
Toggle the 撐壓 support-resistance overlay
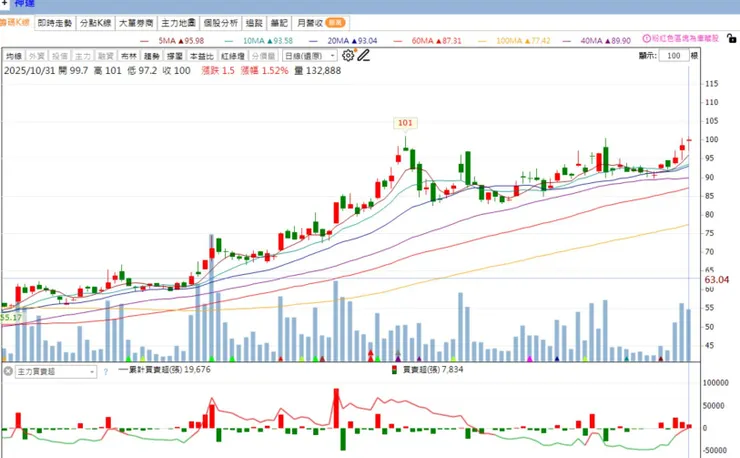point(175,56)
